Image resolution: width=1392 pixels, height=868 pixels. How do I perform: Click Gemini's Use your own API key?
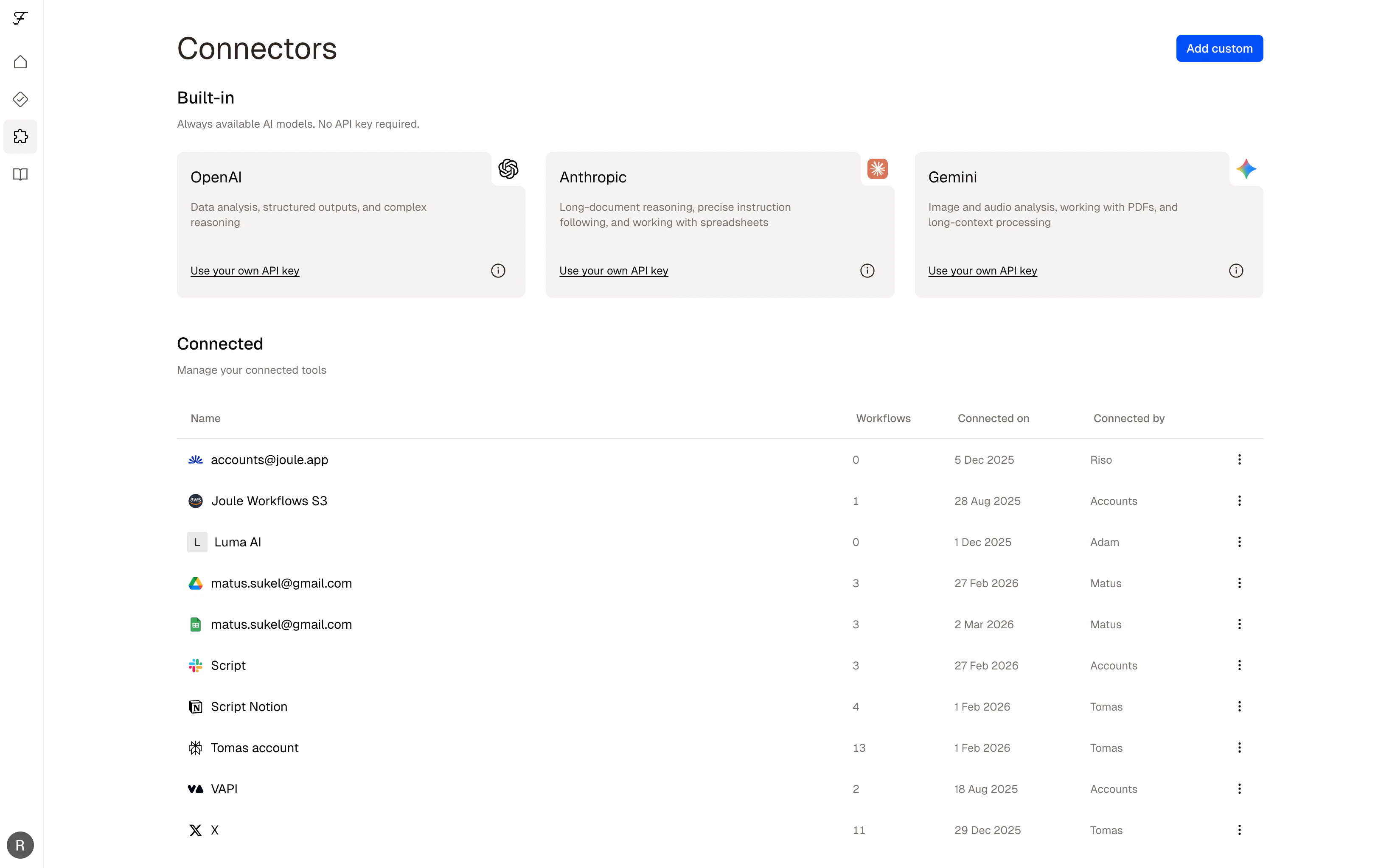[982, 270]
